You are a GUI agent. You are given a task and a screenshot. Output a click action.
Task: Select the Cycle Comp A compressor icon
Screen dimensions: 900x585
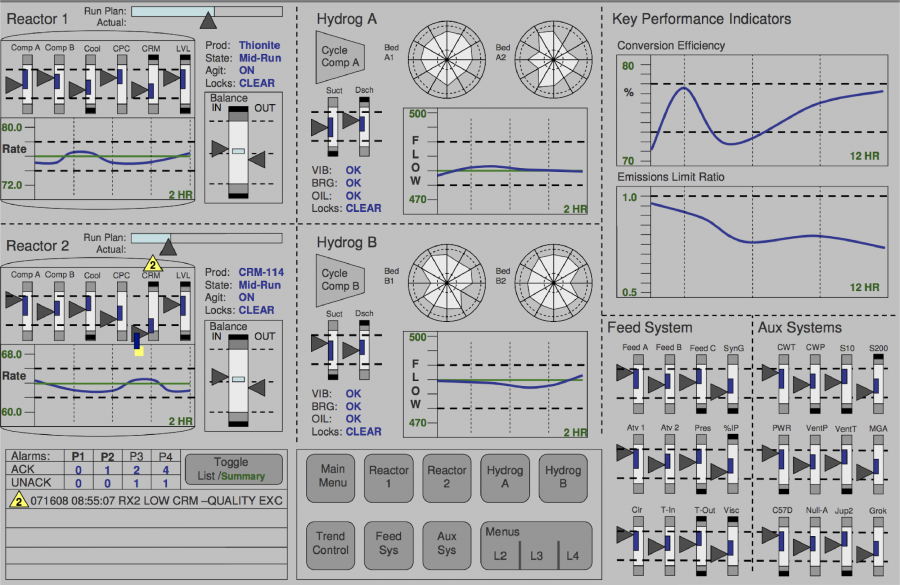[340, 55]
